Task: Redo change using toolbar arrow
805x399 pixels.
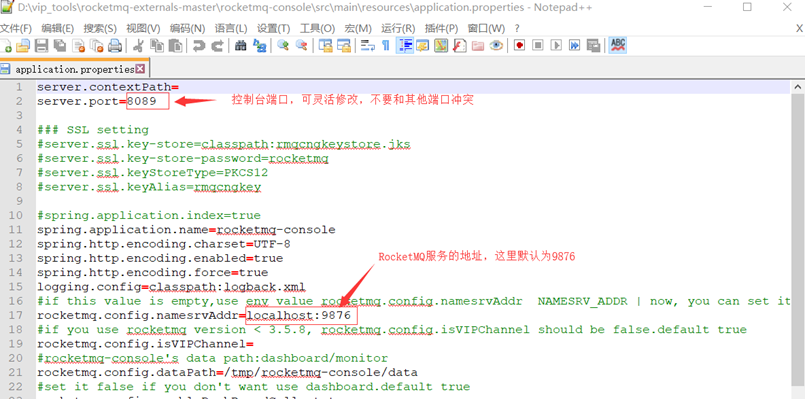Action: pyautogui.click(x=218, y=46)
